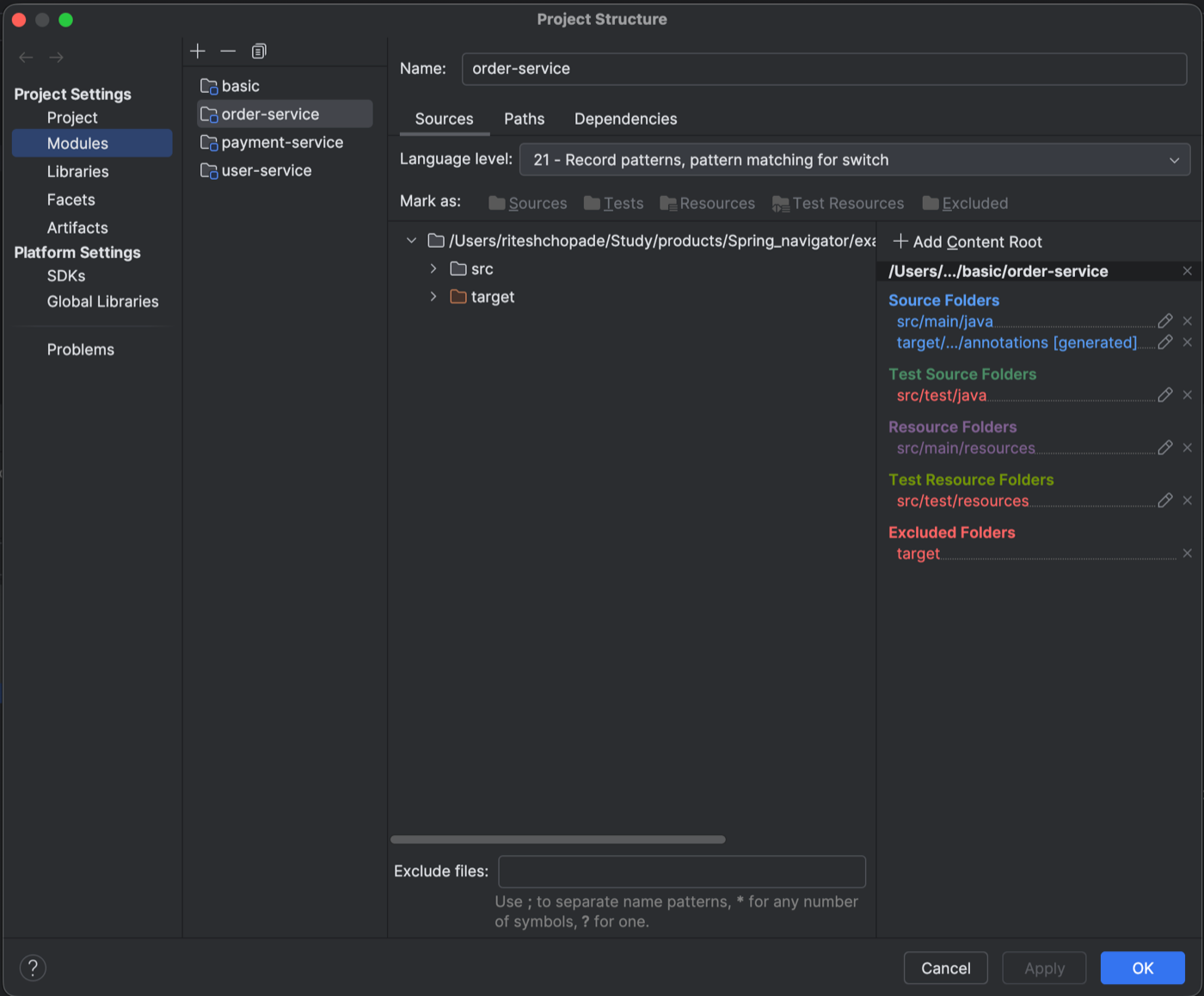Edit properties of src/main/java source folder
Image resolution: width=1204 pixels, height=996 pixels.
(x=1165, y=321)
